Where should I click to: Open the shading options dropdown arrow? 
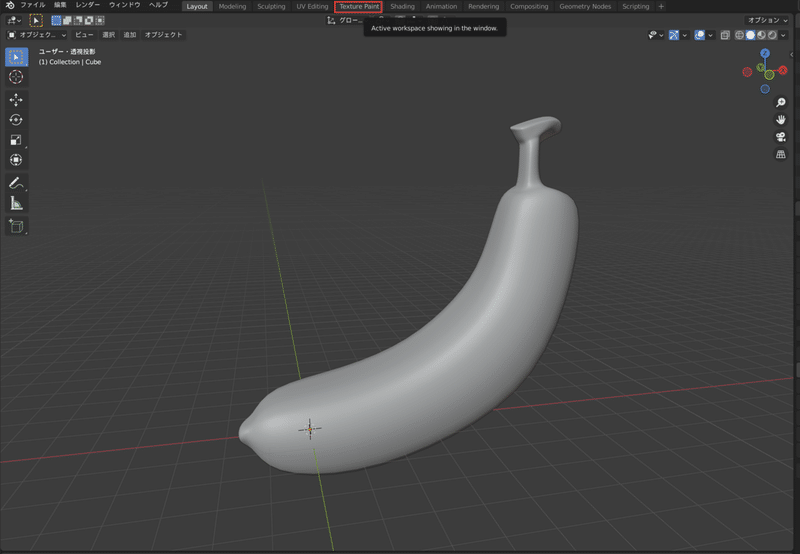tap(783, 35)
